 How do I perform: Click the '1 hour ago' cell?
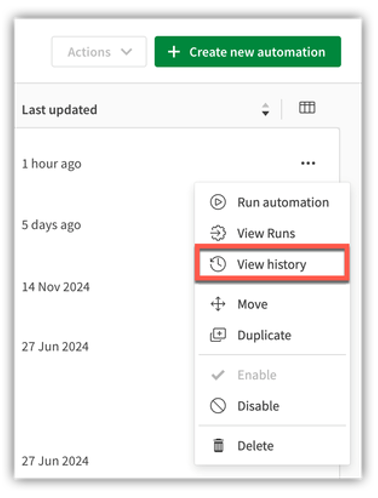click(52, 164)
